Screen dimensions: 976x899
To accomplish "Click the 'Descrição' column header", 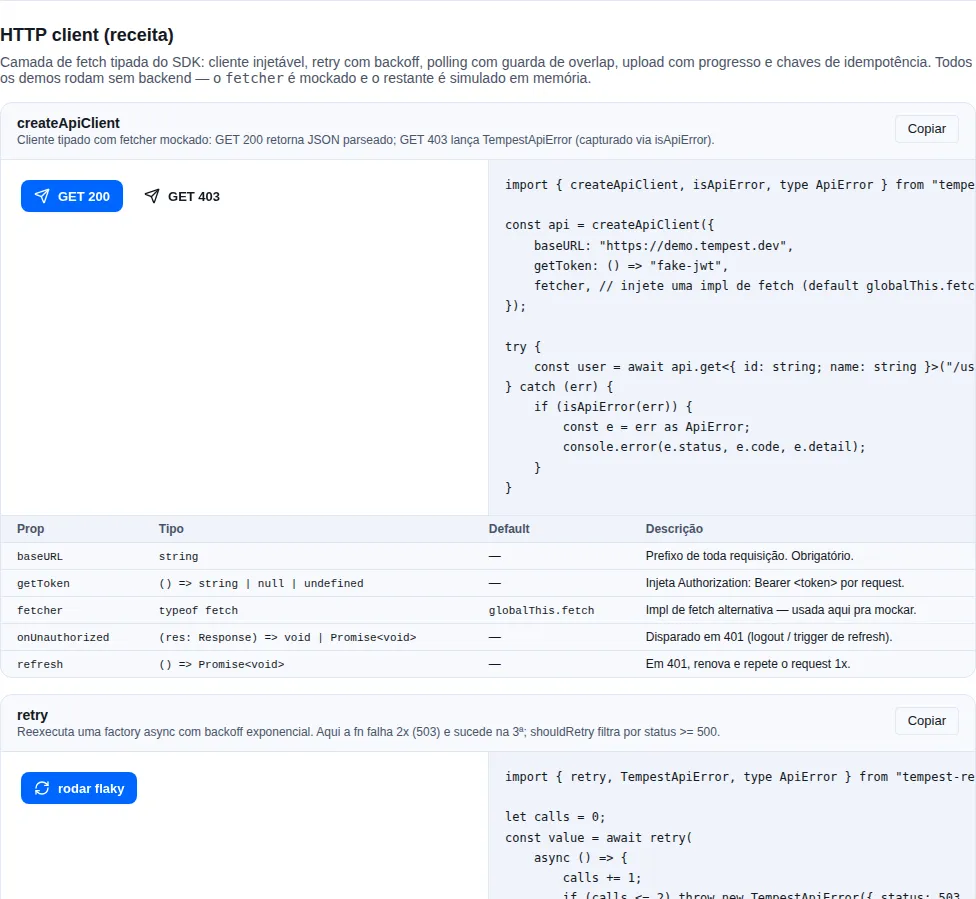I will (674, 529).
